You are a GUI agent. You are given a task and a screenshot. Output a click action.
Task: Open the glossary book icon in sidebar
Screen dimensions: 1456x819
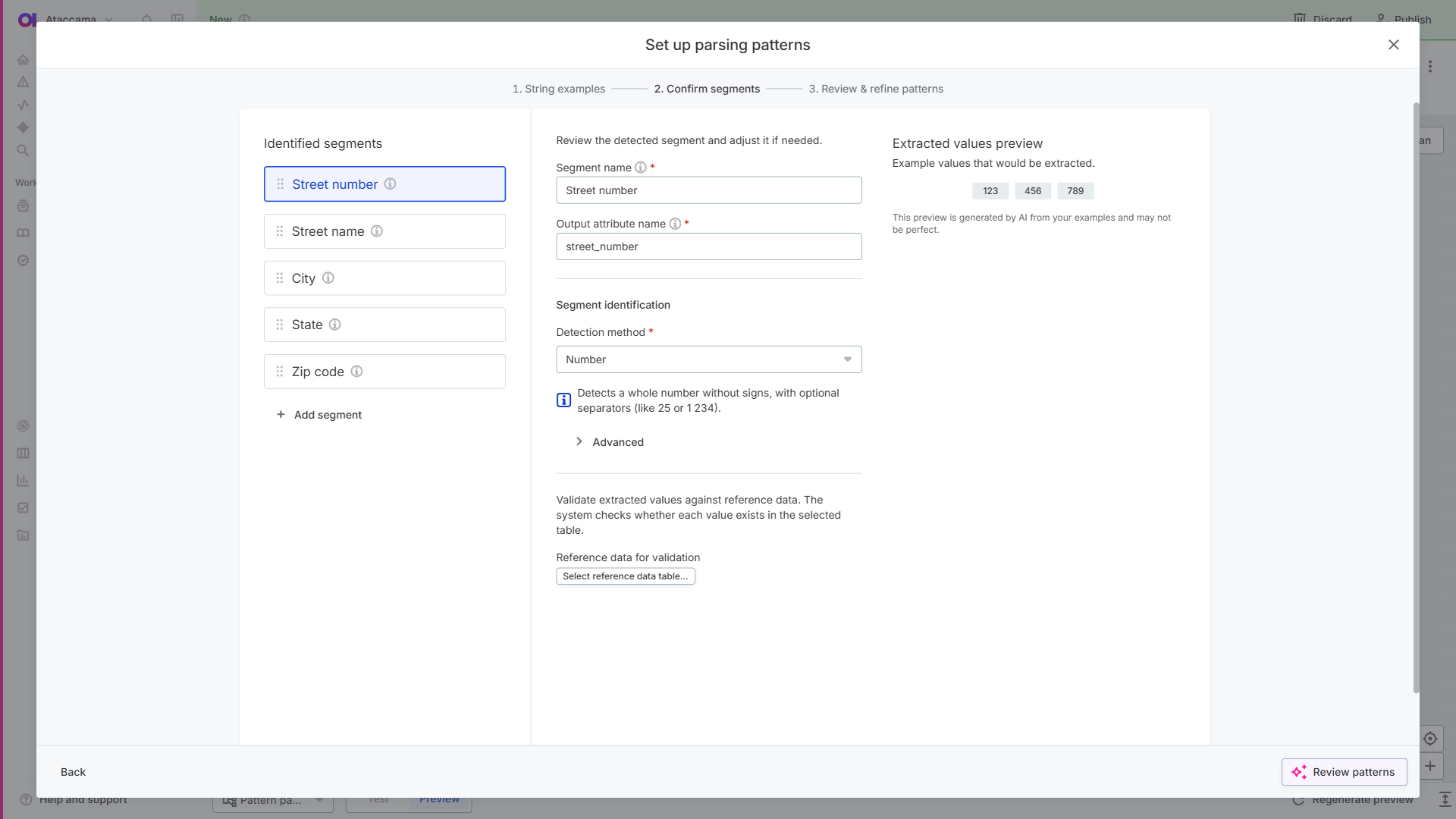(x=23, y=233)
